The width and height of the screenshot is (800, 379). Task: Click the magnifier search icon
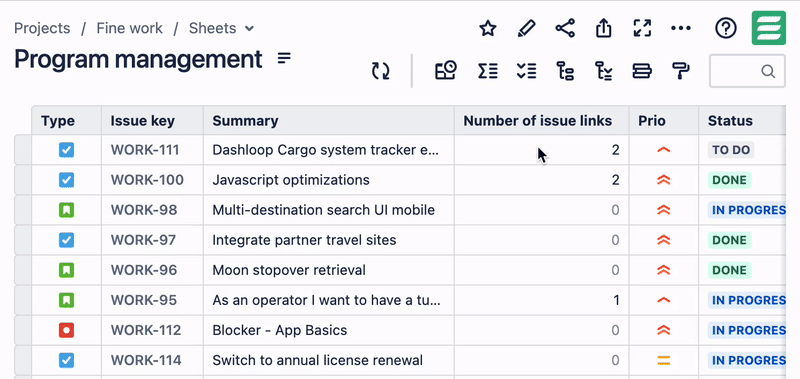(768, 71)
